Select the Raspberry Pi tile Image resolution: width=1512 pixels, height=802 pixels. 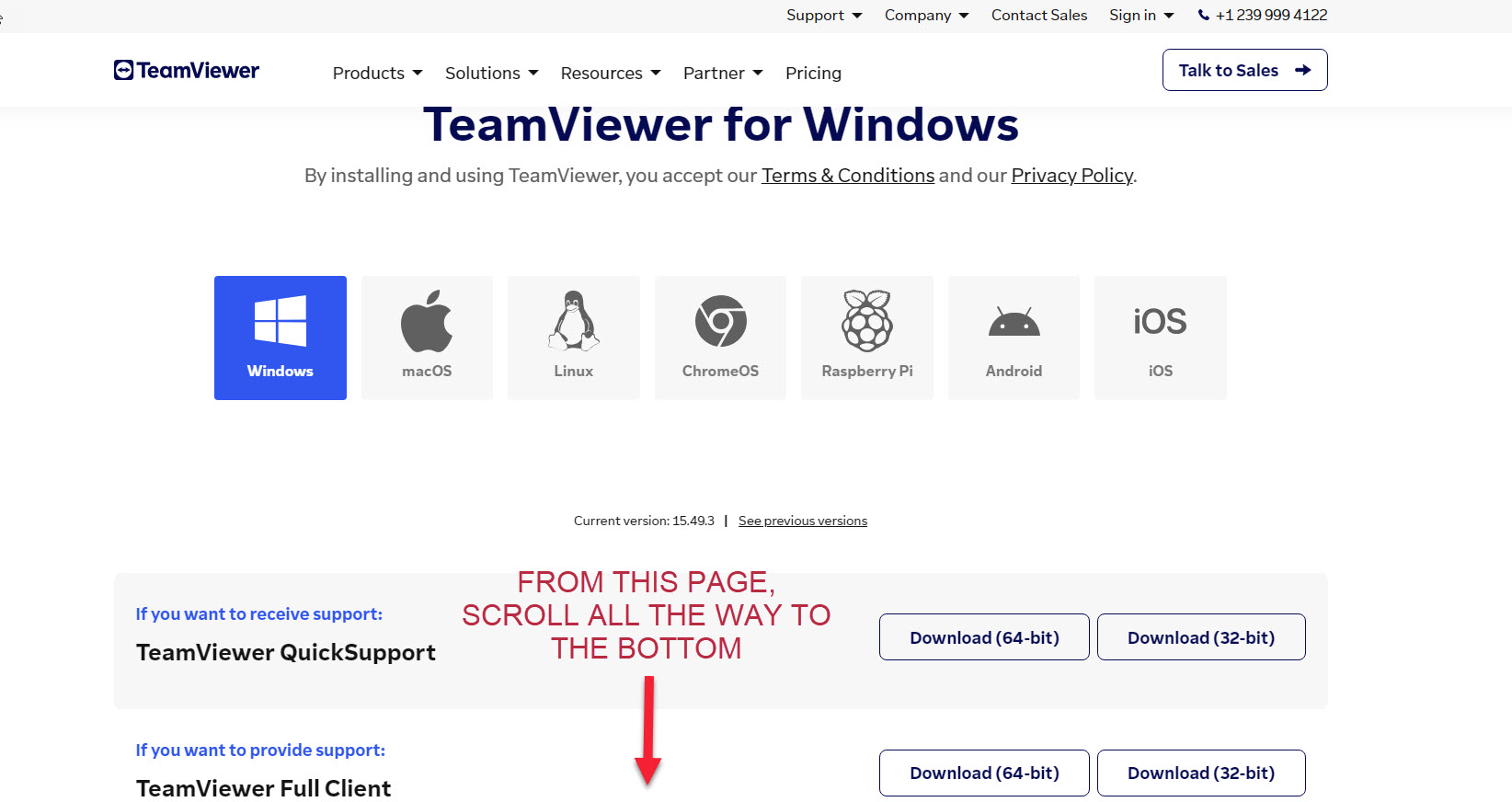click(867, 338)
